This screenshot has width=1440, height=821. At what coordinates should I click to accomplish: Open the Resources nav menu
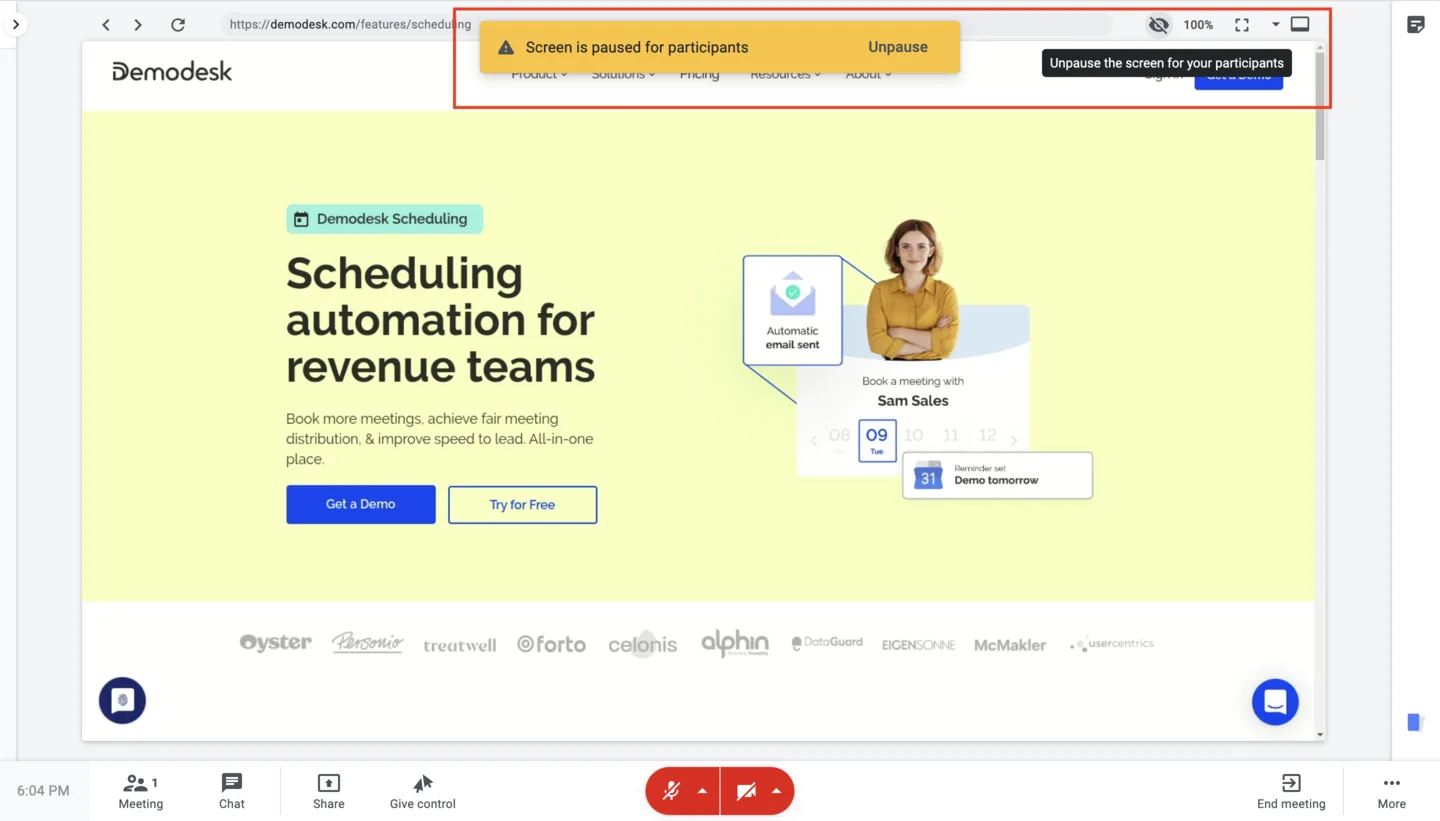(785, 74)
